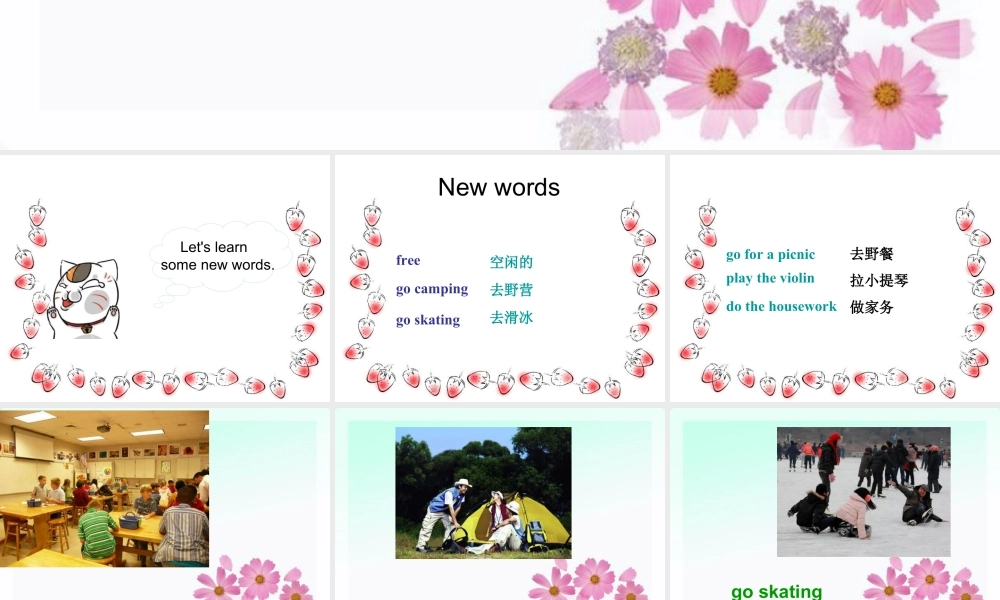Click the phrase go camping

(x=432, y=290)
